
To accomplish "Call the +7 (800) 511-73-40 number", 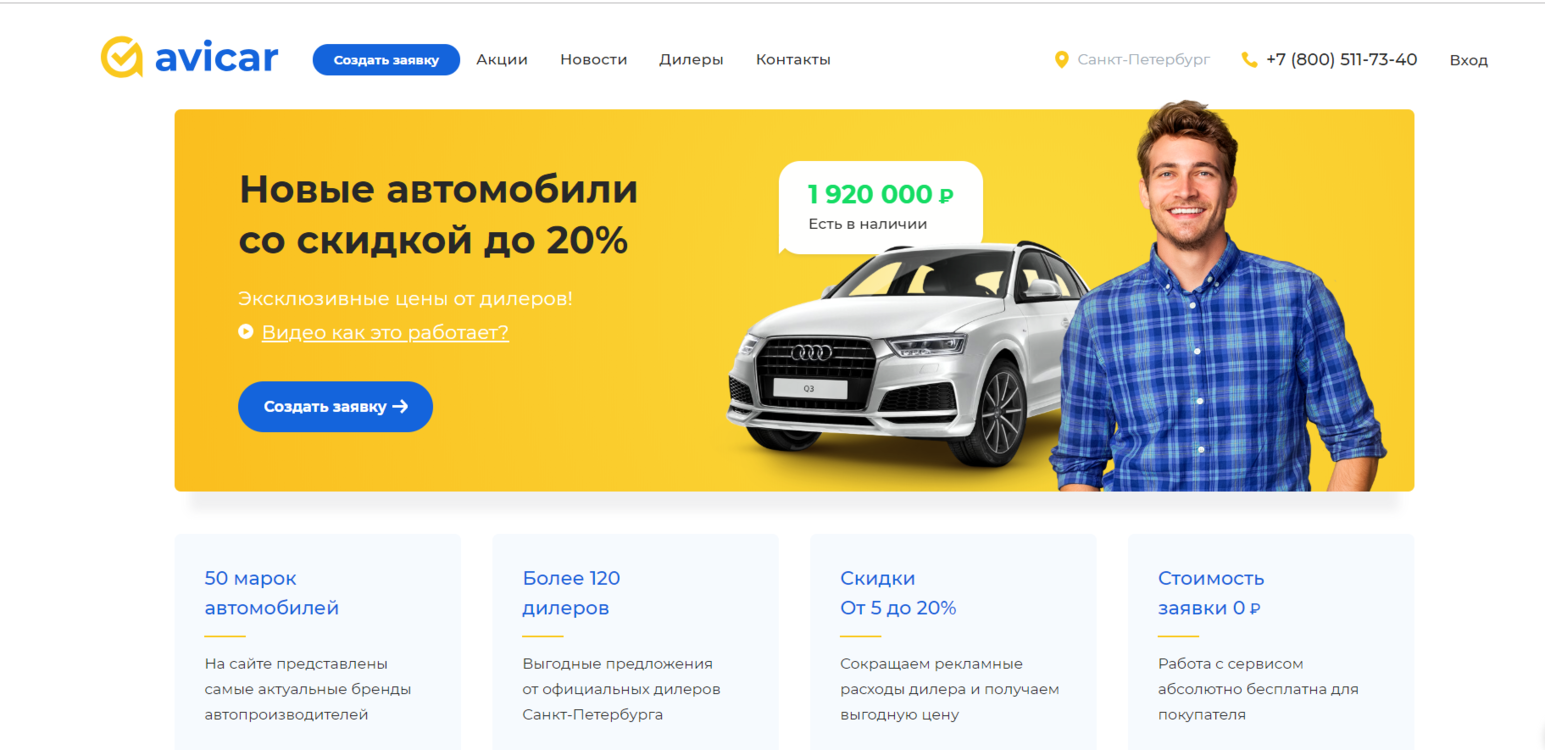I will [x=1341, y=60].
